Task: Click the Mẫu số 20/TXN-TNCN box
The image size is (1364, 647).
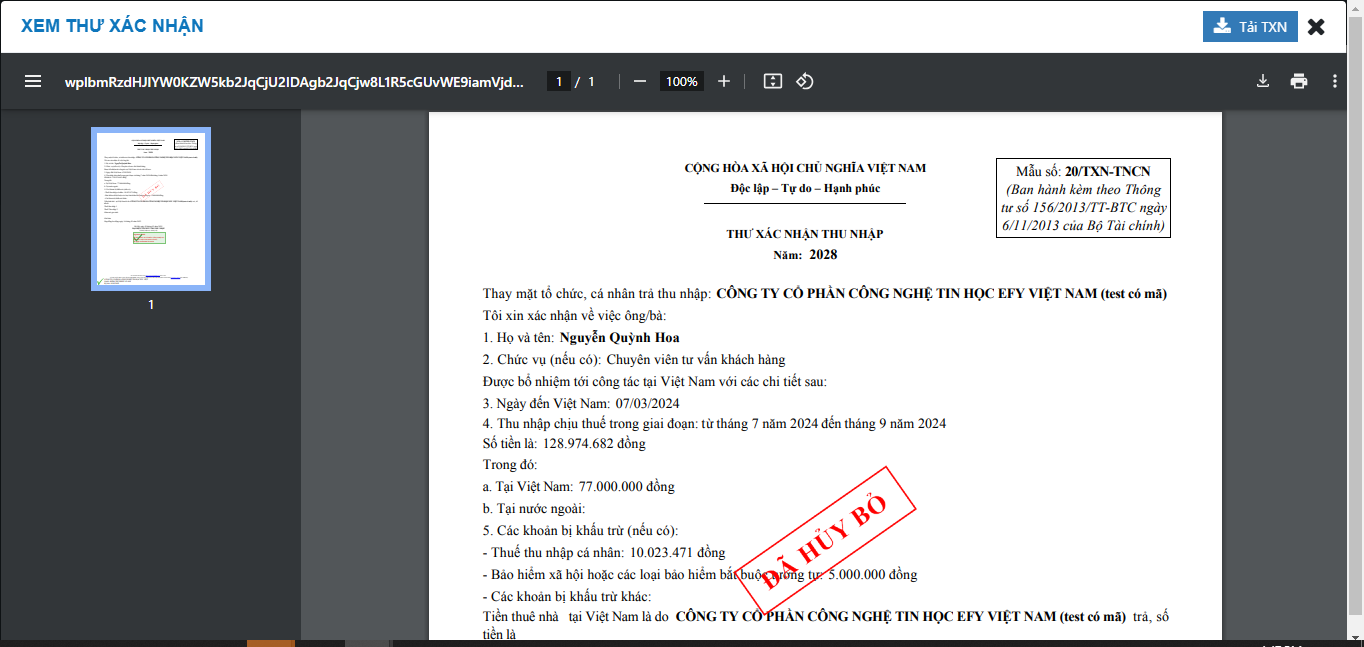Action: pyautogui.click(x=1083, y=198)
